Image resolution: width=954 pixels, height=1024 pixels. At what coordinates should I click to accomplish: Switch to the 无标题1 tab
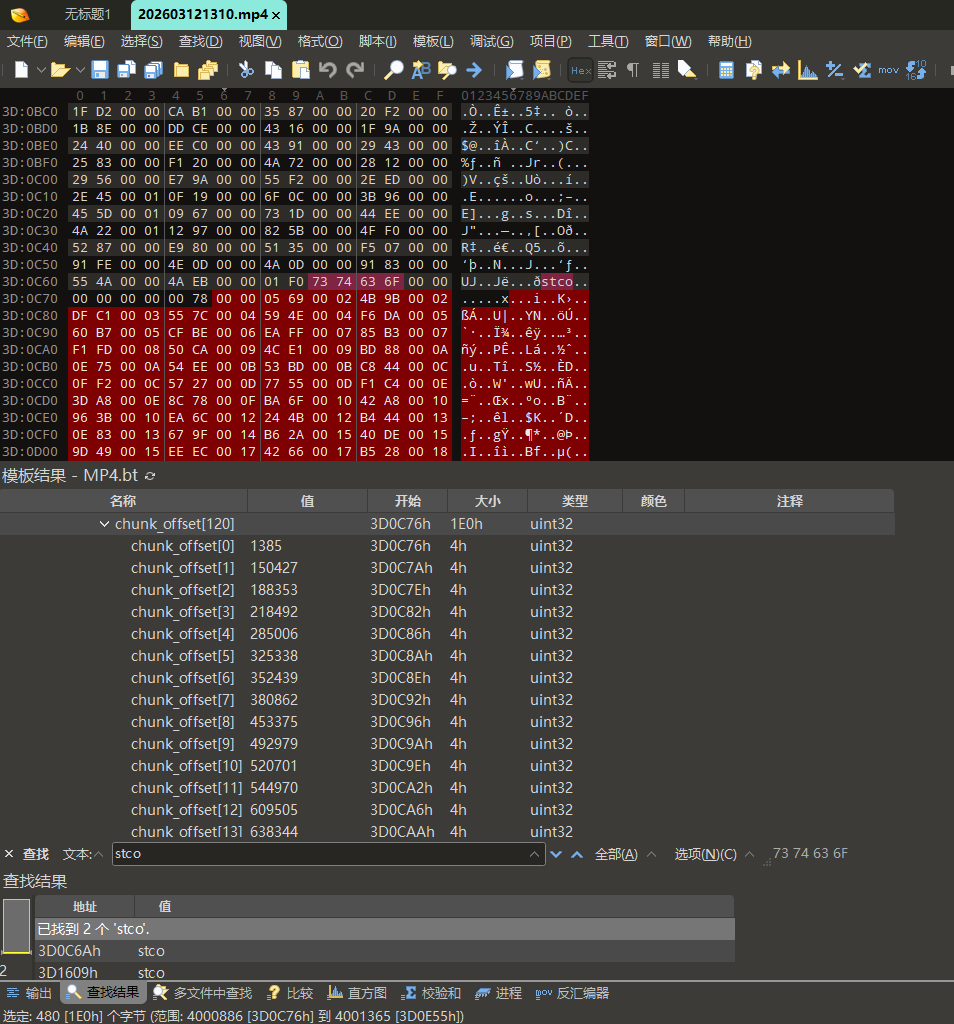(x=87, y=14)
